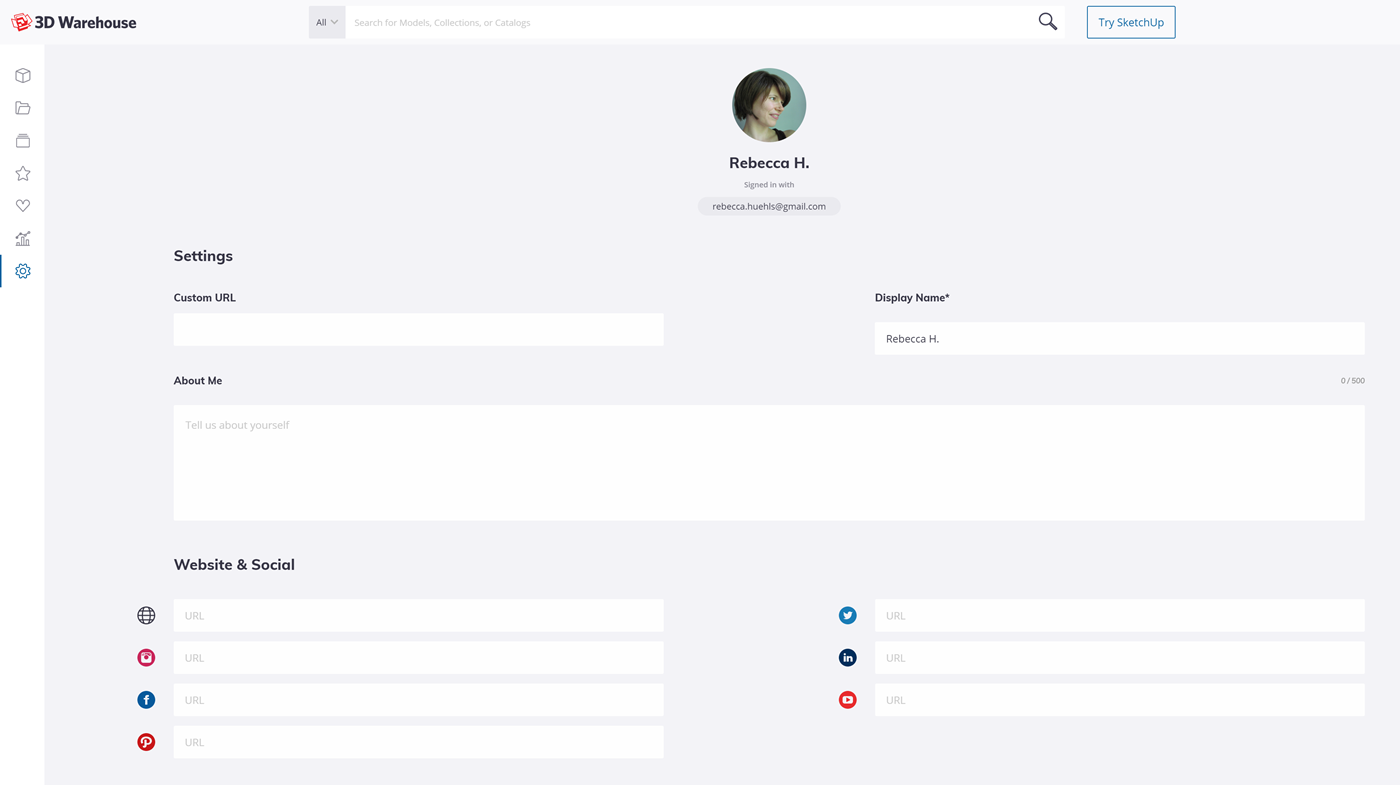Click the Display Name* label
1400x785 pixels.
click(912, 298)
